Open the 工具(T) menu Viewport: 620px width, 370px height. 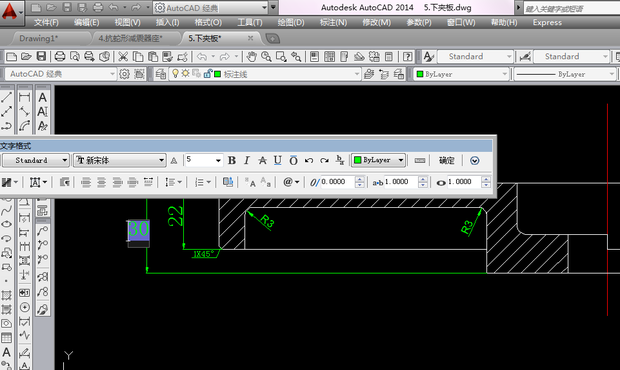point(250,23)
